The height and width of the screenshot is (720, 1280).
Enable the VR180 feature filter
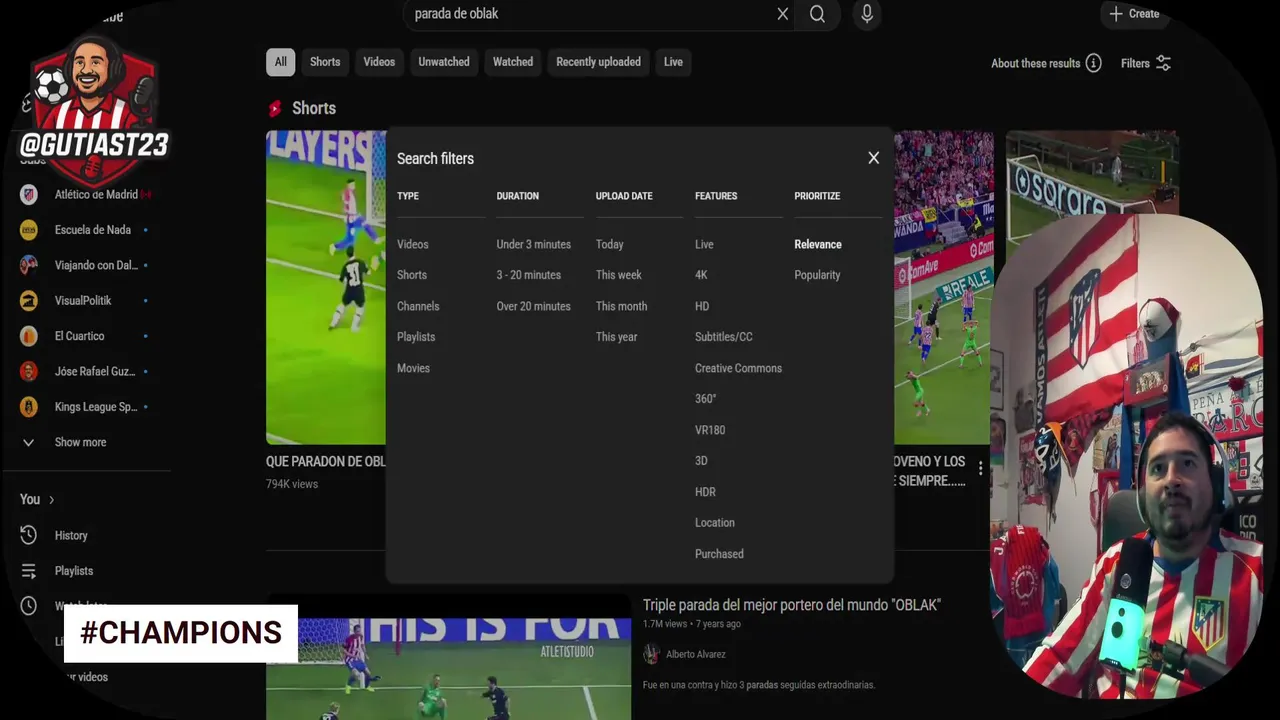(x=710, y=430)
